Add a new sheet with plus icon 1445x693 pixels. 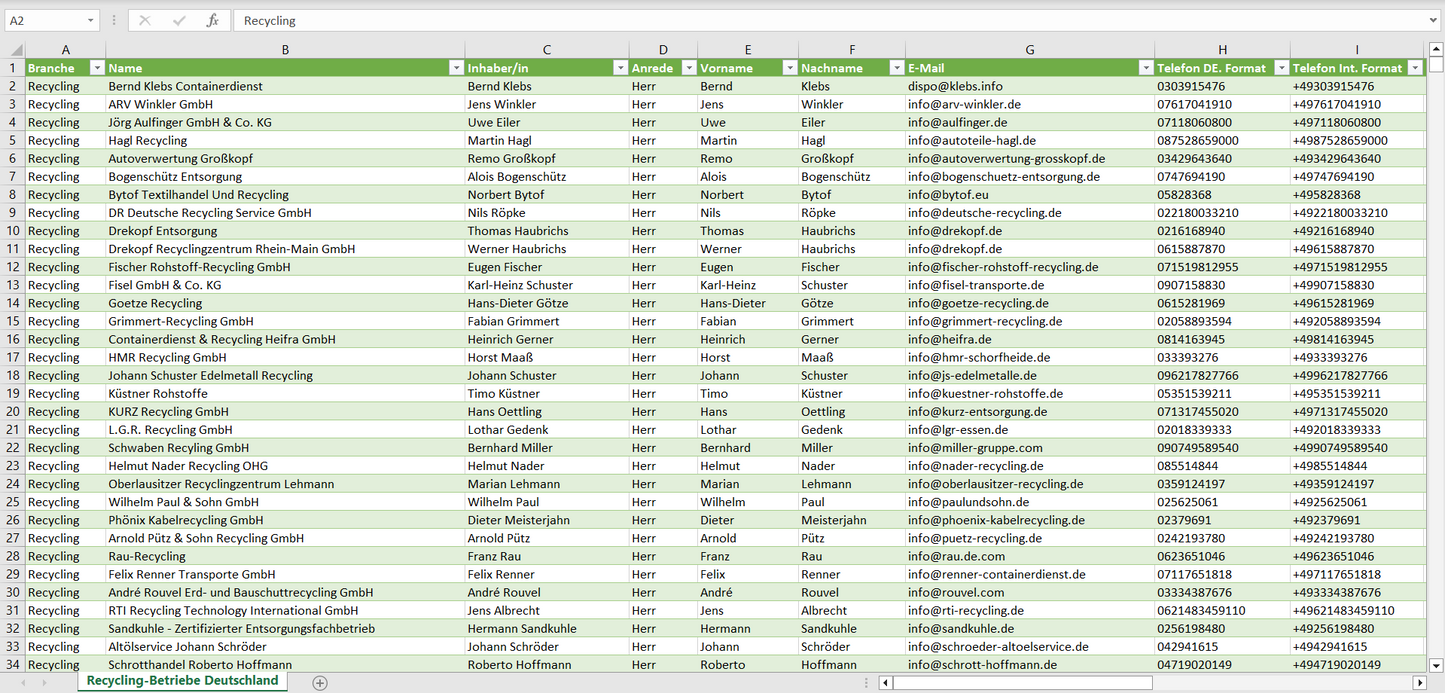[x=320, y=683]
